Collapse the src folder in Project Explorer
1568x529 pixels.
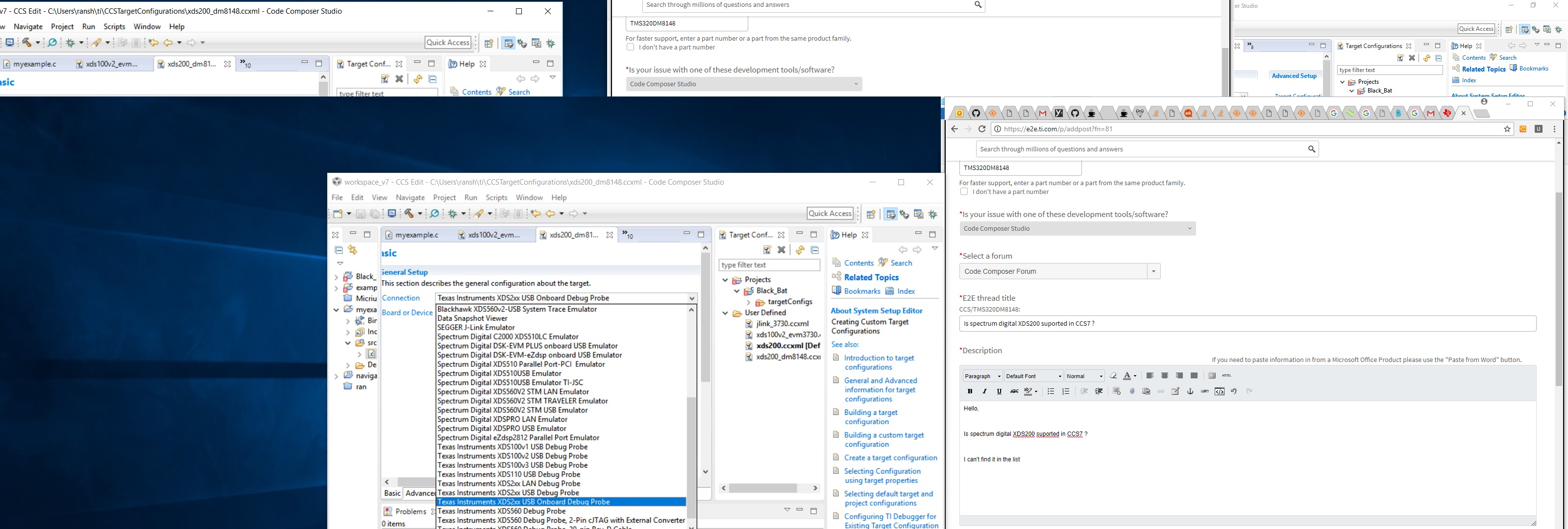click(347, 343)
